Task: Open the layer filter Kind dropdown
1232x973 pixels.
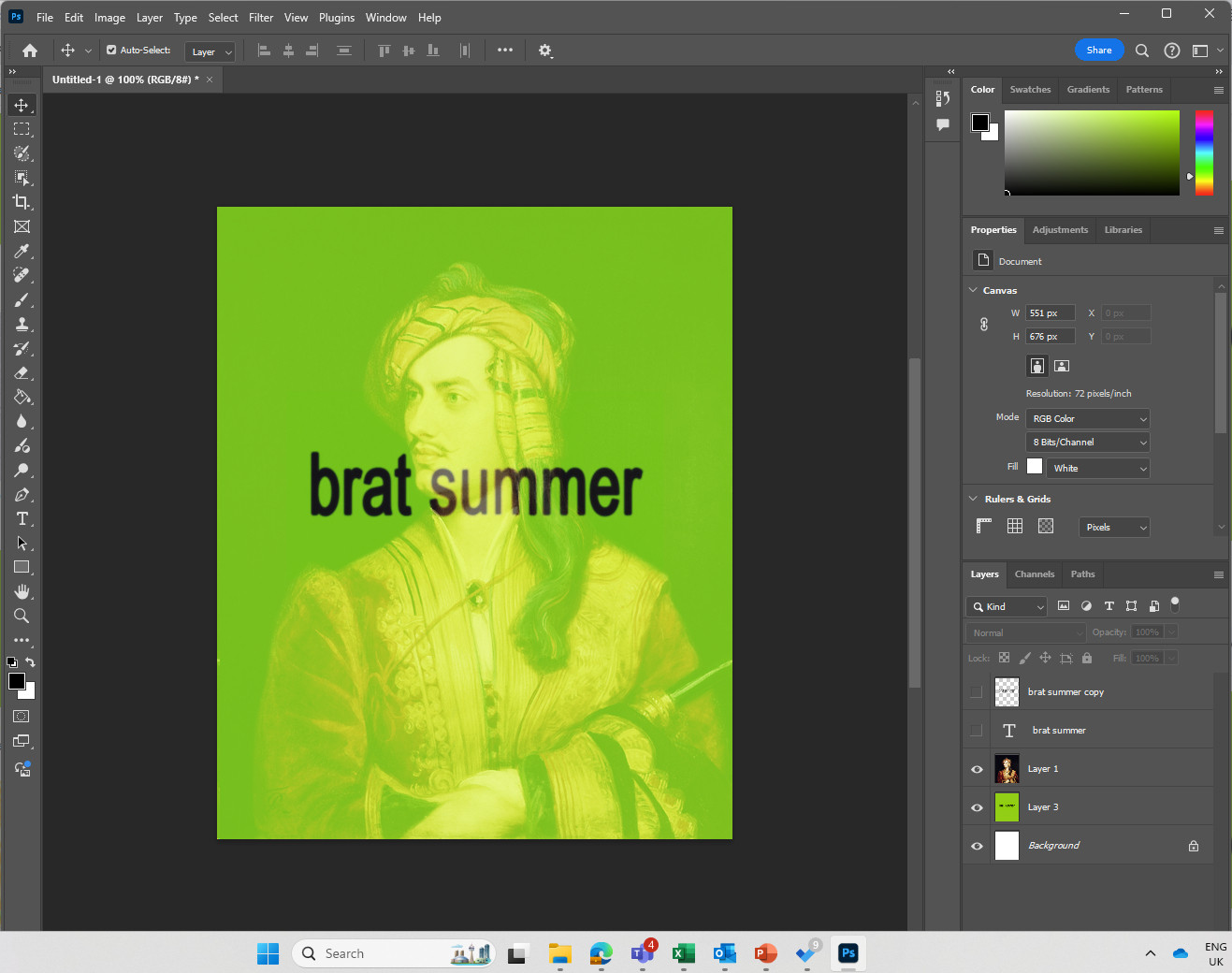Action: 1007,606
